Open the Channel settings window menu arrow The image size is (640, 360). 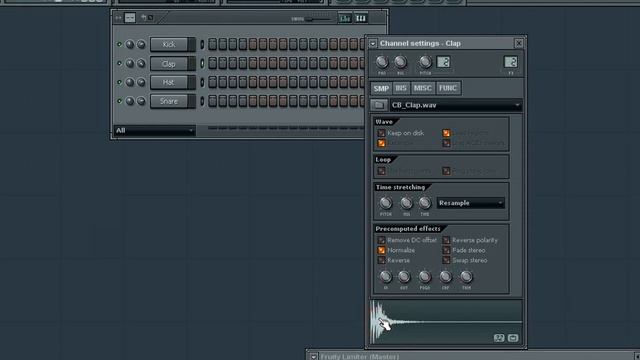pyautogui.click(x=373, y=44)
